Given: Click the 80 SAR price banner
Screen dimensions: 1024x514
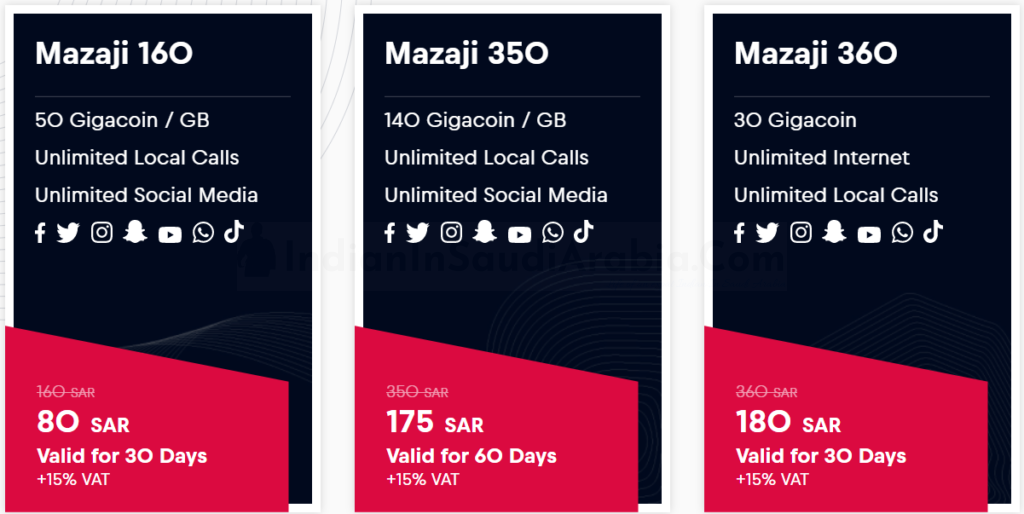Looking at the screenshot, I should pos(83,424).
